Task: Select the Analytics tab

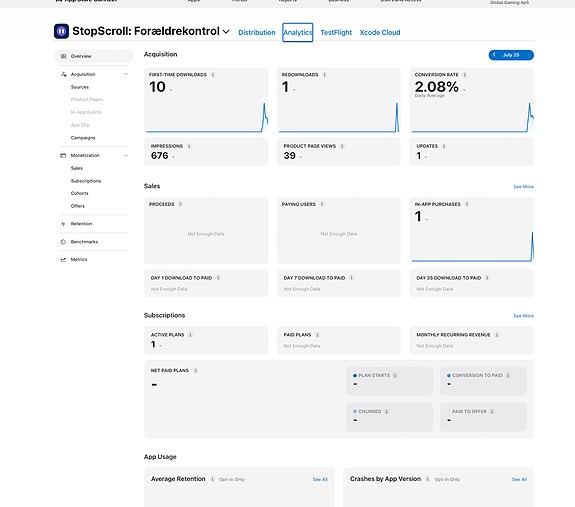Action: point(297,32)
